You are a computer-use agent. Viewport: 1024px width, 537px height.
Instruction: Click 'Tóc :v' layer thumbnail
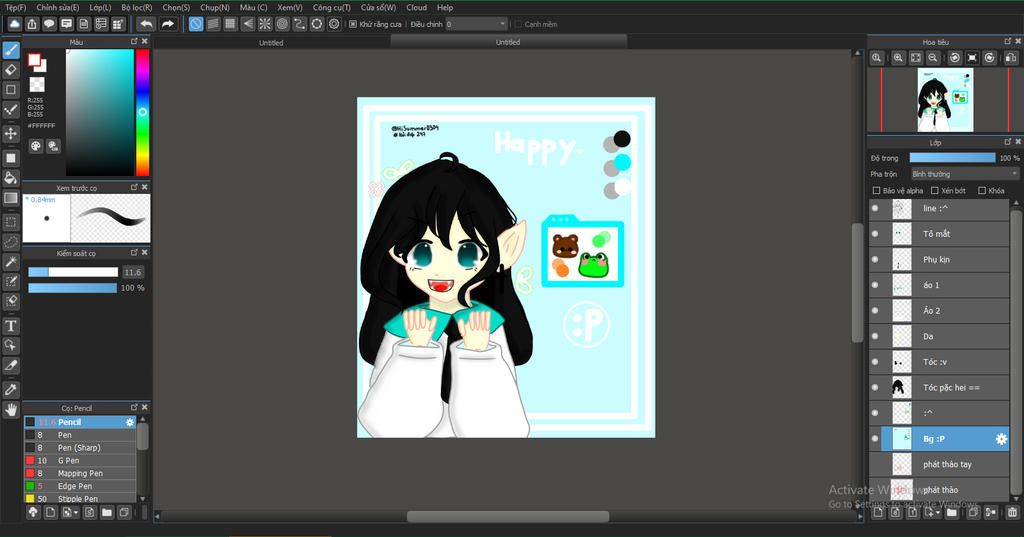click(901, 362)
